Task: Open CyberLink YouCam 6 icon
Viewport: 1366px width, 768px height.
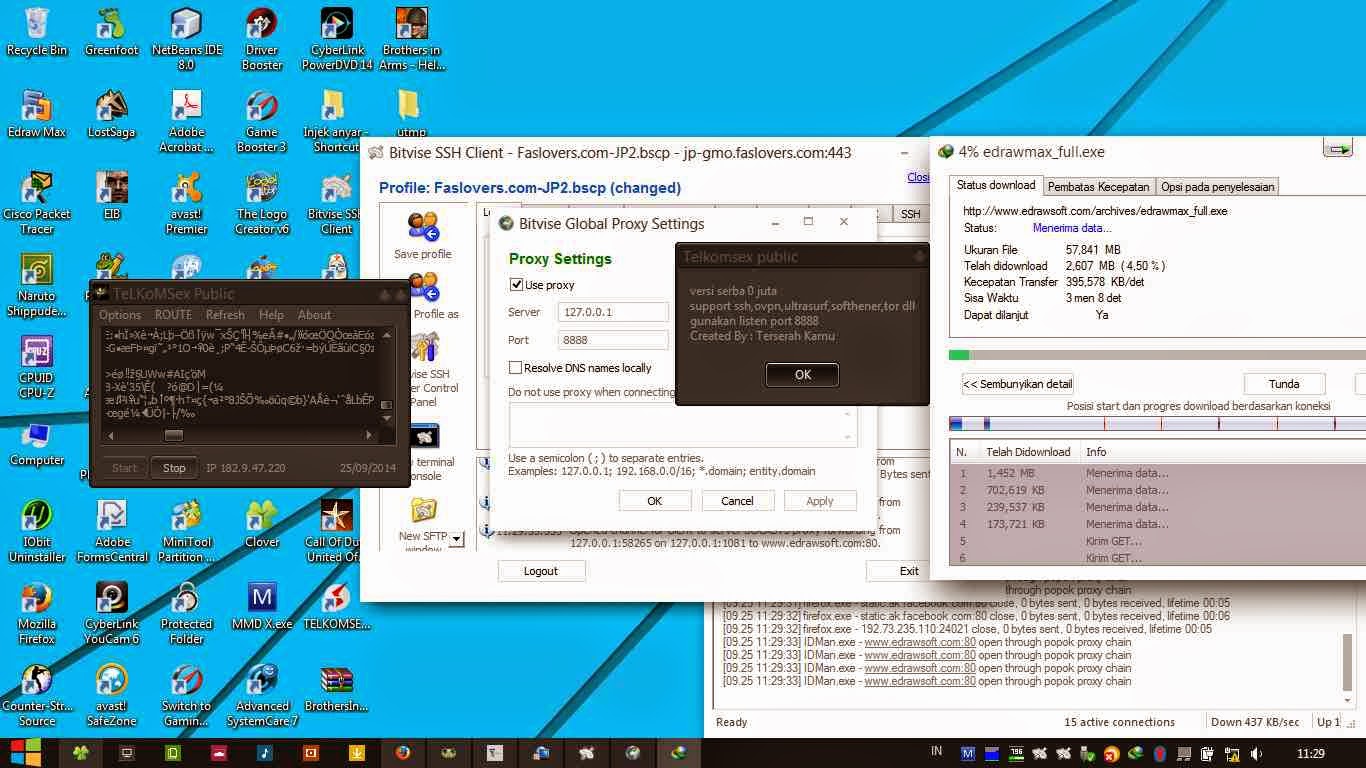Action: [112, 612]
